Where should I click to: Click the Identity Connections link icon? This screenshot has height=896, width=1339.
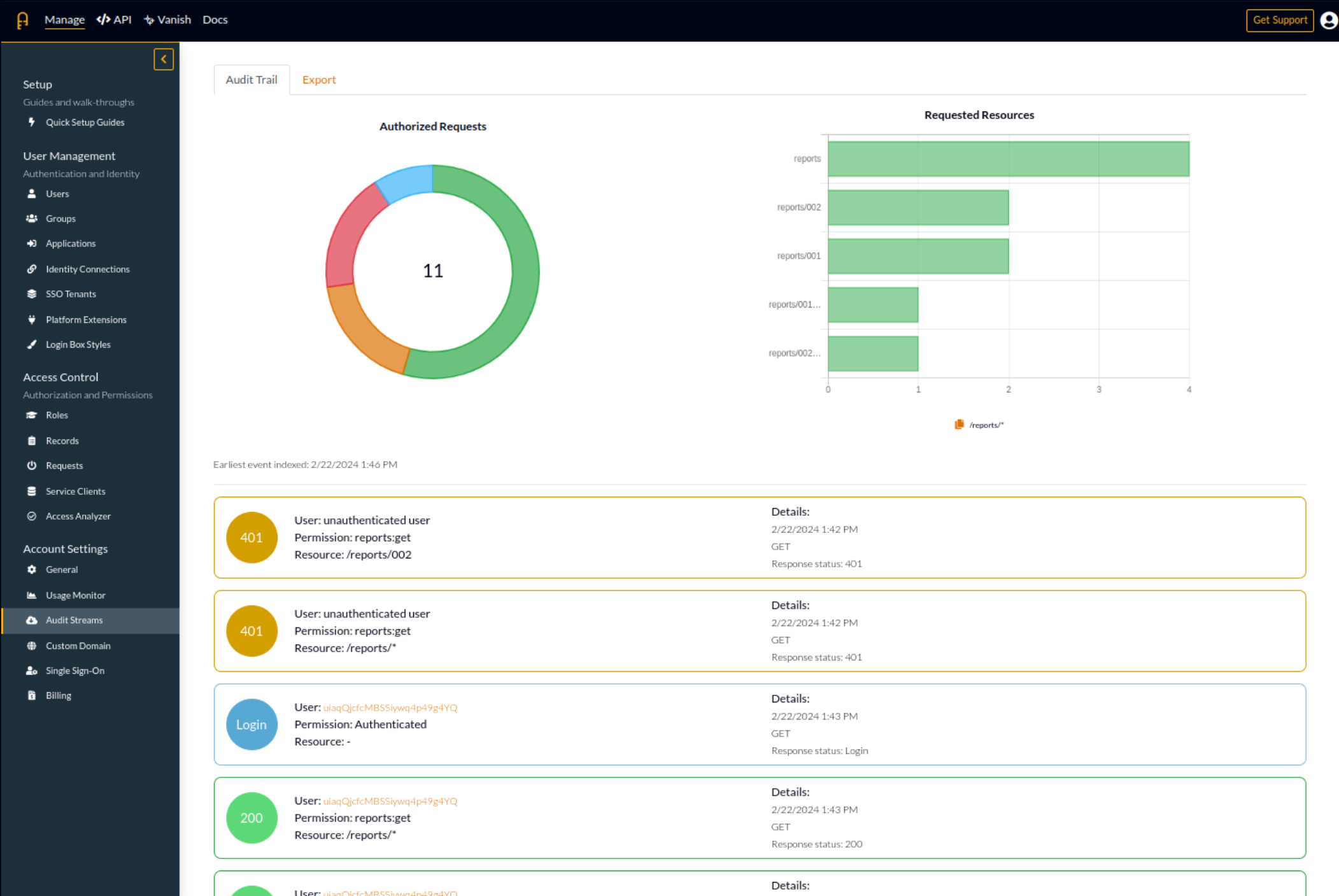(x=32, y=269)
